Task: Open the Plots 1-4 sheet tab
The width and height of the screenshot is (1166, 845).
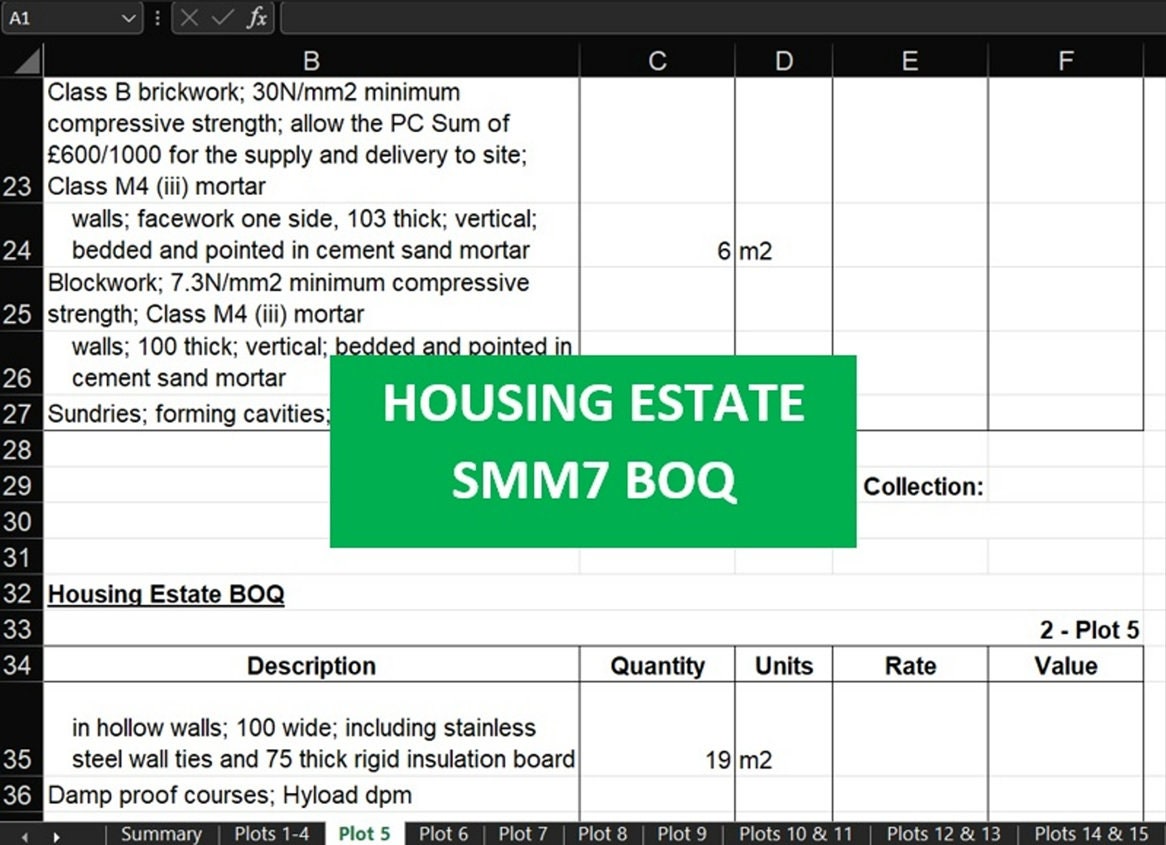Action: click(x=271, y=833)
